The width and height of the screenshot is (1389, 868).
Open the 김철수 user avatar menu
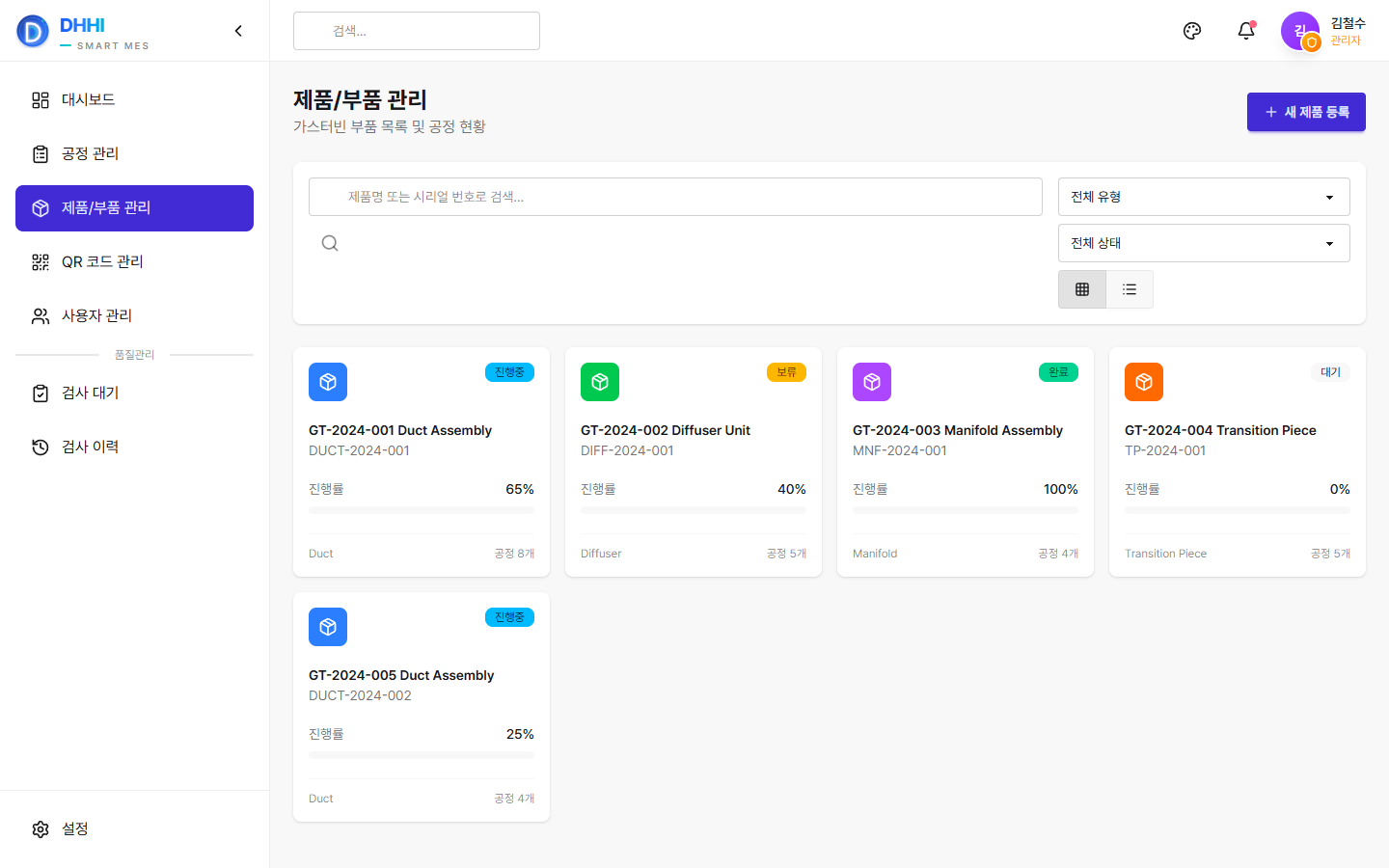point(1300,31)
